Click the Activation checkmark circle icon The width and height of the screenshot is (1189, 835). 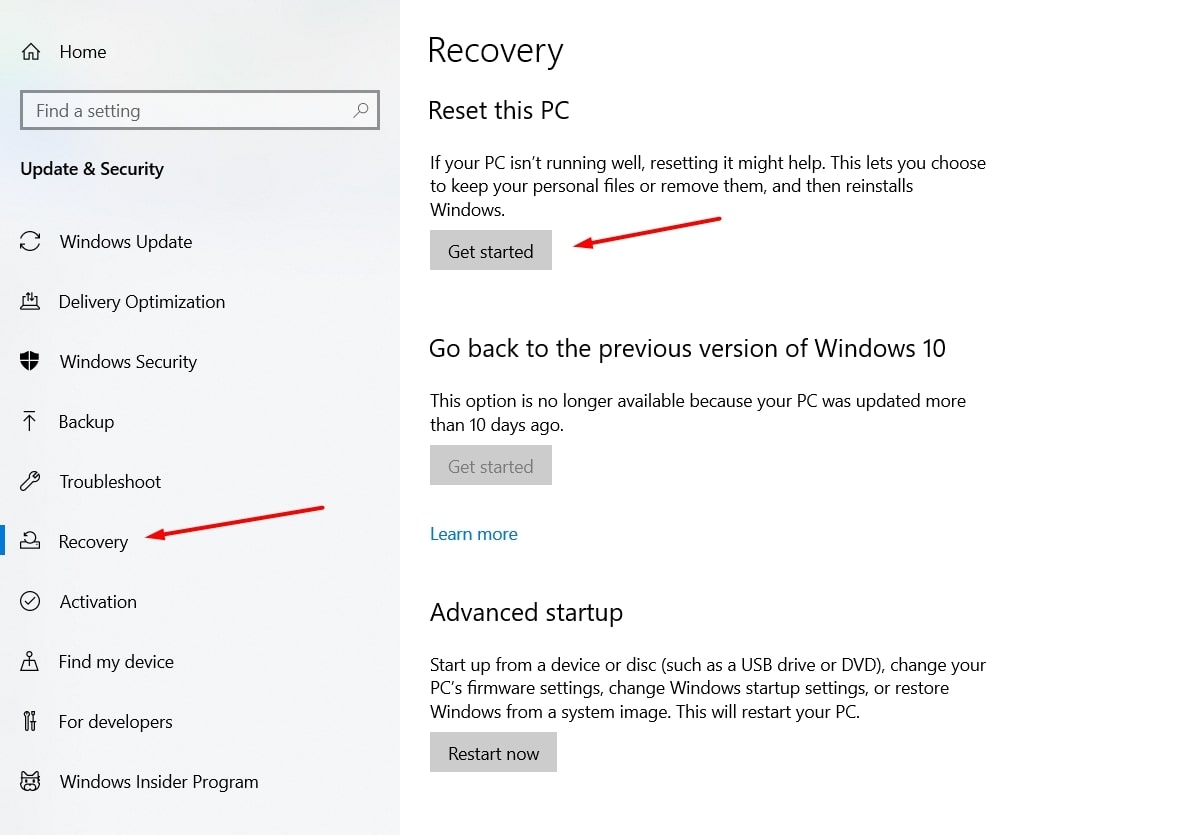[x=30, y=601]
